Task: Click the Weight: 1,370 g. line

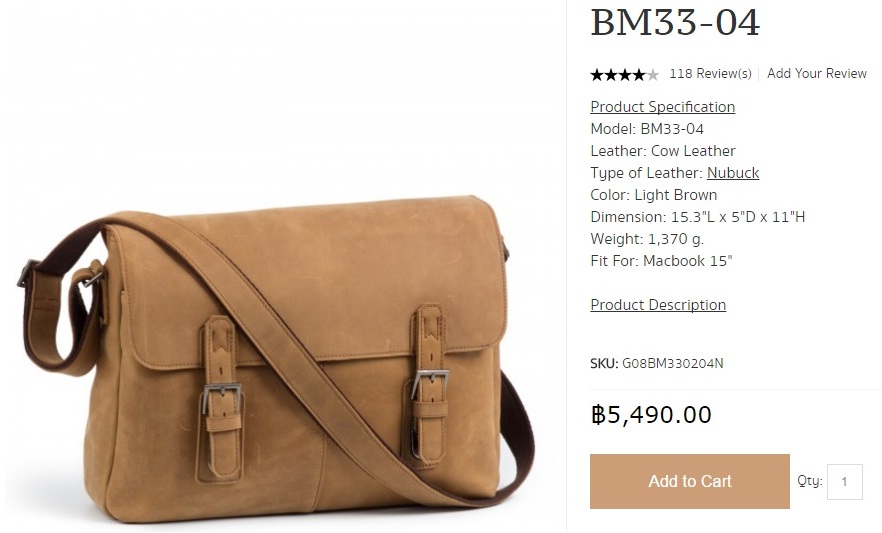Action: point(647,239)
